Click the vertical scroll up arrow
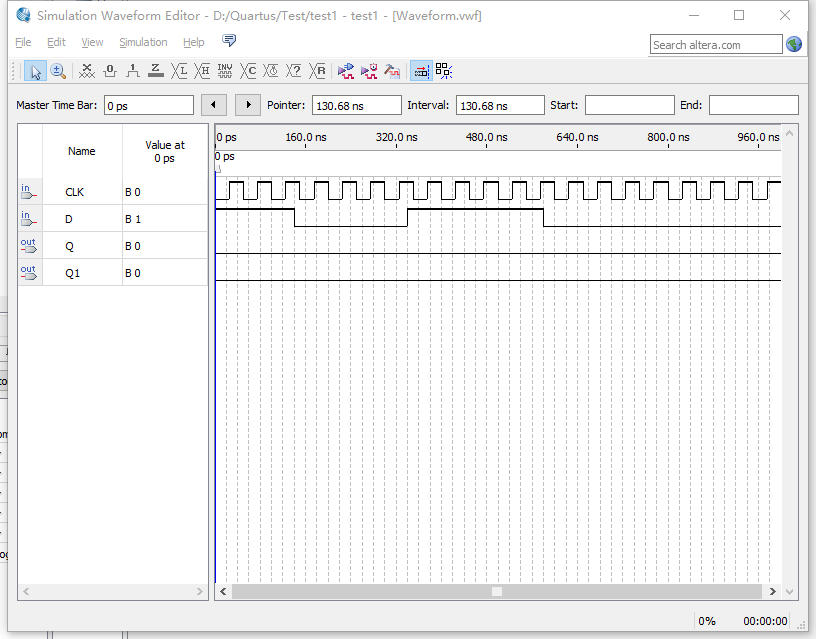Image resolution: width=816 pixels, height=639 pixels. (x=789, y=134)
